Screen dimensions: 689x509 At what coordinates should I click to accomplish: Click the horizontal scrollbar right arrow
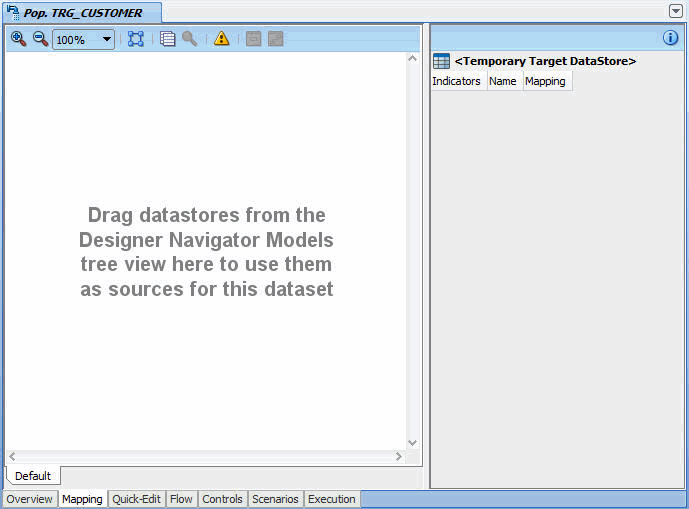coord(399,456)
